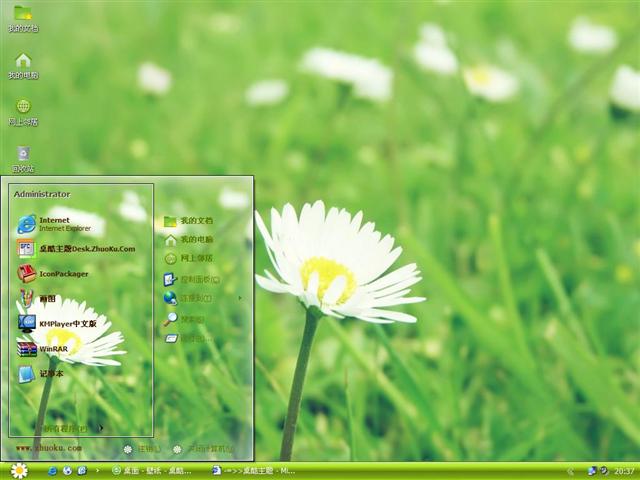The height and width of the screenshot is (480, 640).
Task: Choose 搜索 in the Start menu
Action: pos(191,319)
